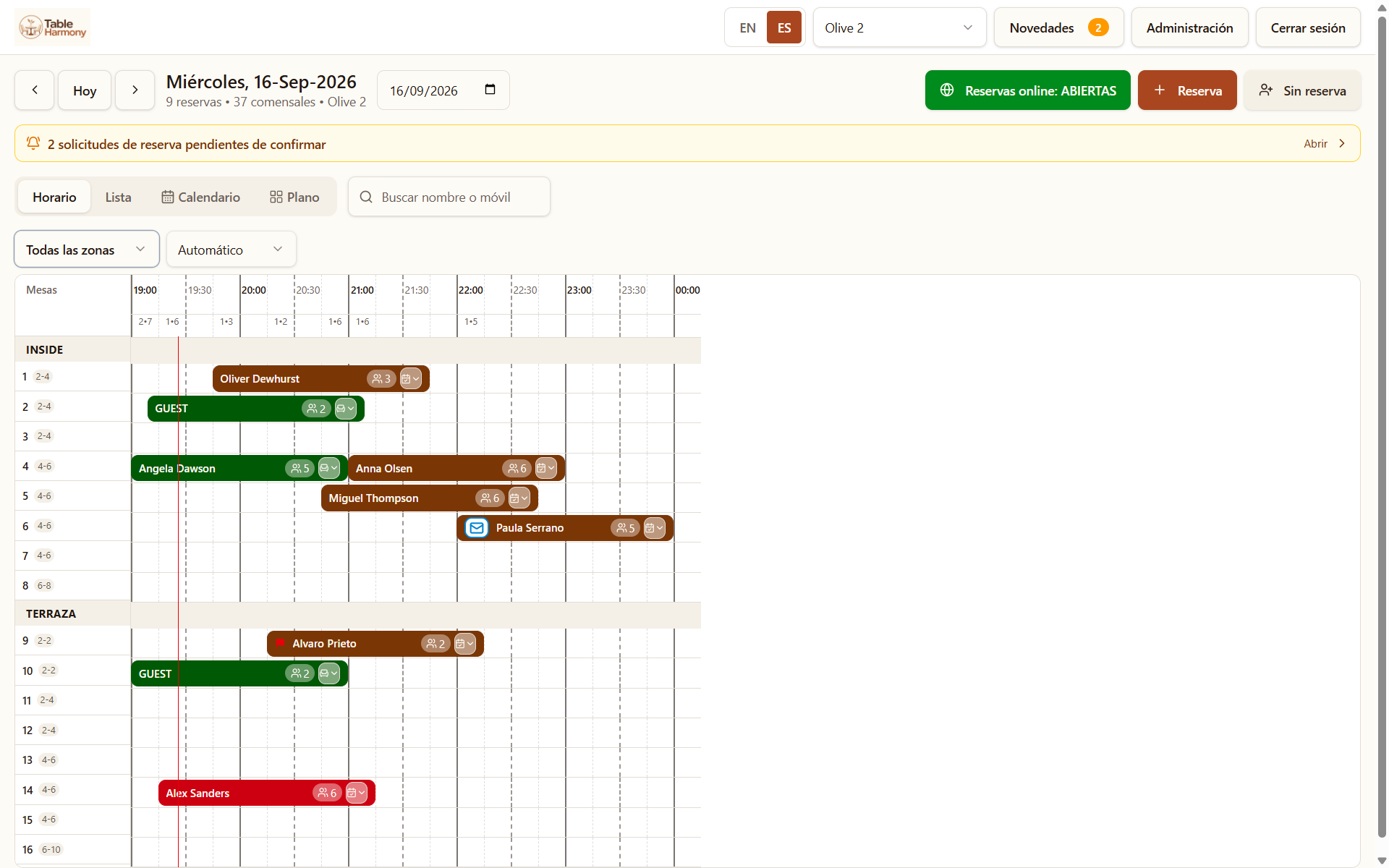This screenshot has height=868, width=1389.
Task: Select the Alex Sanders reservation block
Action: click(x=266, y=793)
